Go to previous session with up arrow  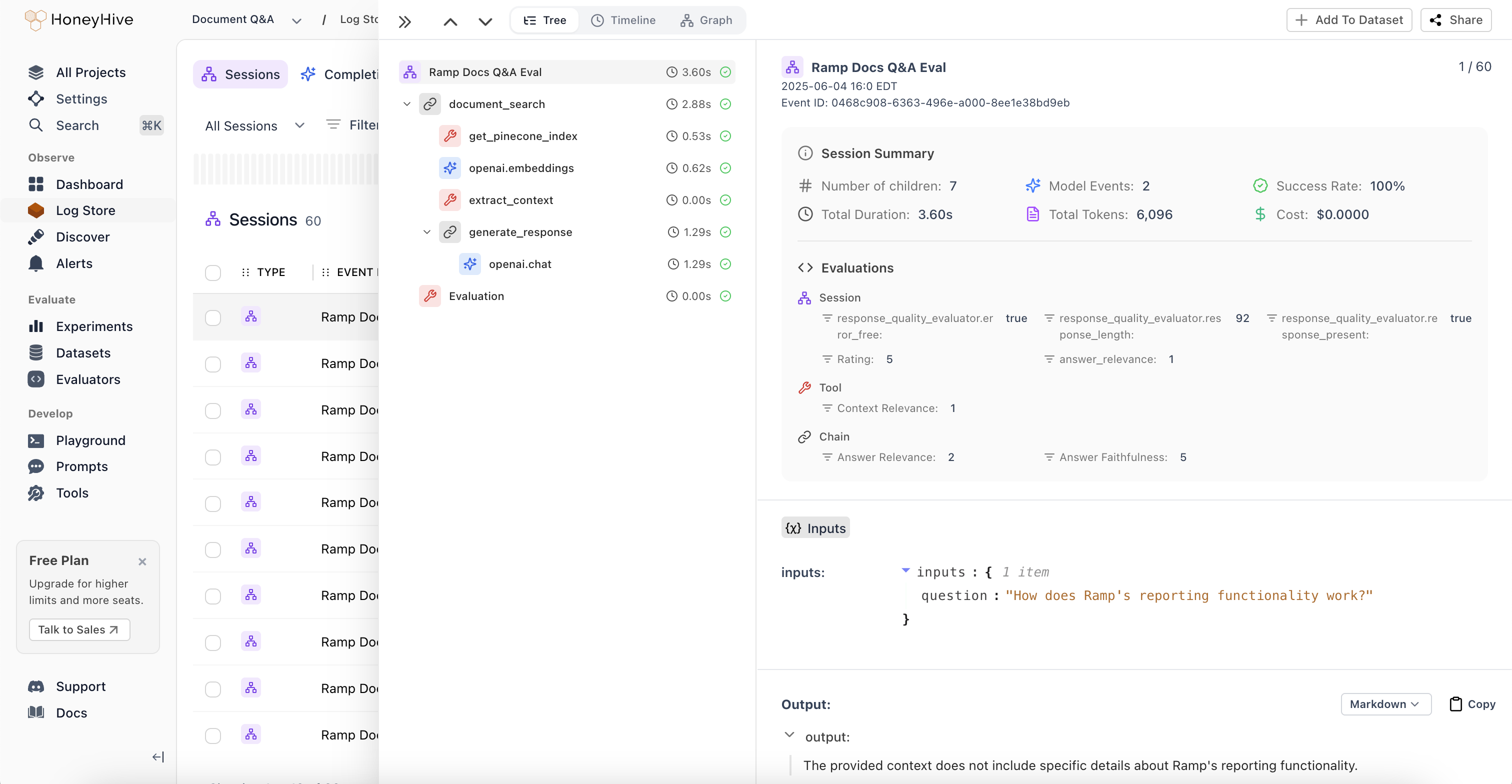(x=450, y=21)
